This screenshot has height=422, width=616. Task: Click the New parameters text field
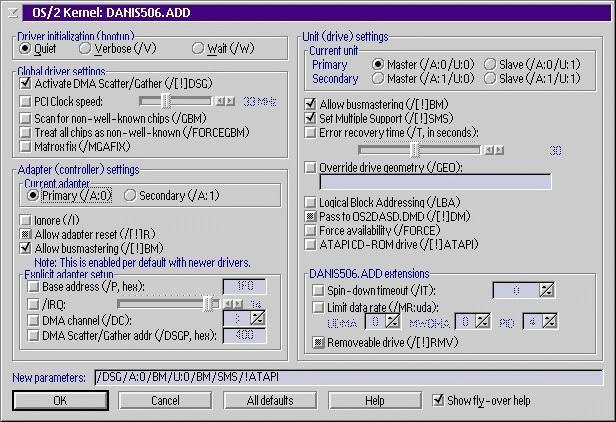pyautogui.click(x=348, y=377)
